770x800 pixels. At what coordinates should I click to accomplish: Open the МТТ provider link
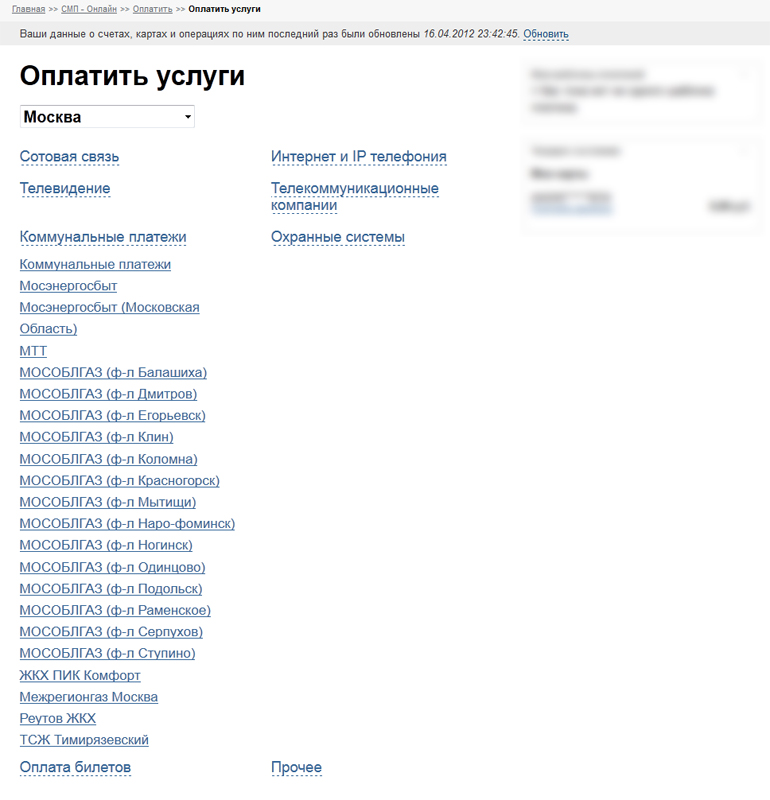click(33, 351)
